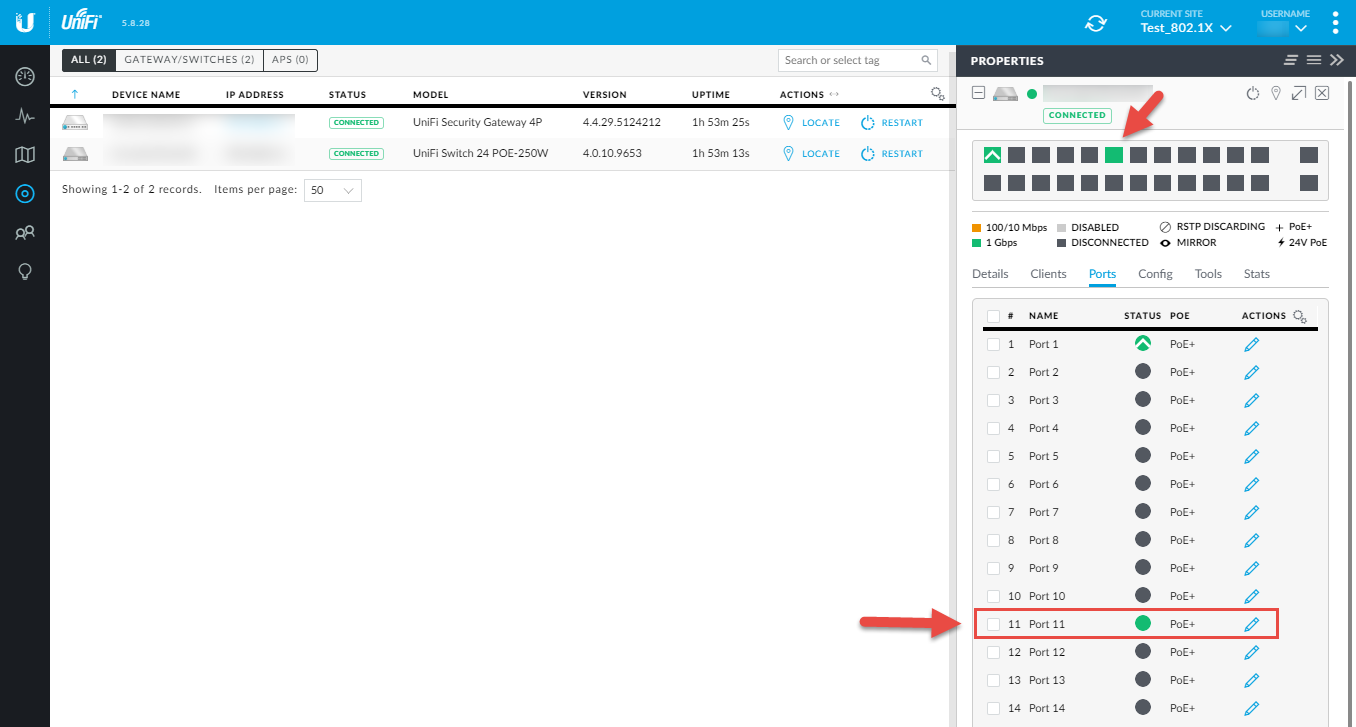
Task: Open the Devices page in sidebar
Action: pyautogui.click(x=25, y=193)
